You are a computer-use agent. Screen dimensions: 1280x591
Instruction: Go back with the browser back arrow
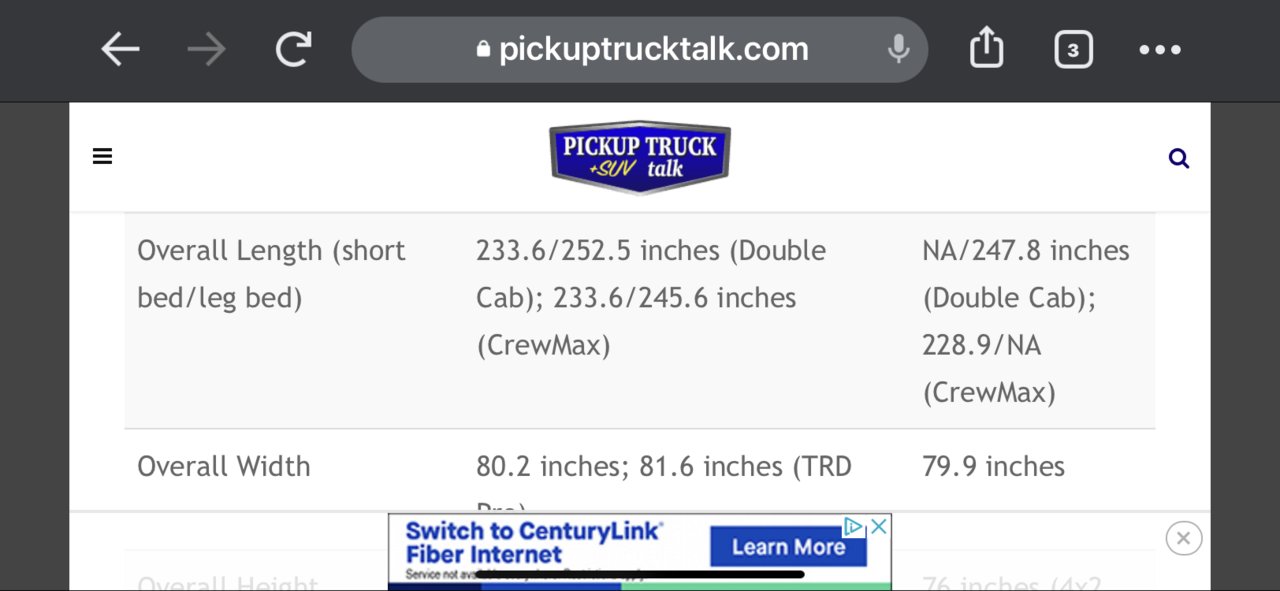pos(120,49)
